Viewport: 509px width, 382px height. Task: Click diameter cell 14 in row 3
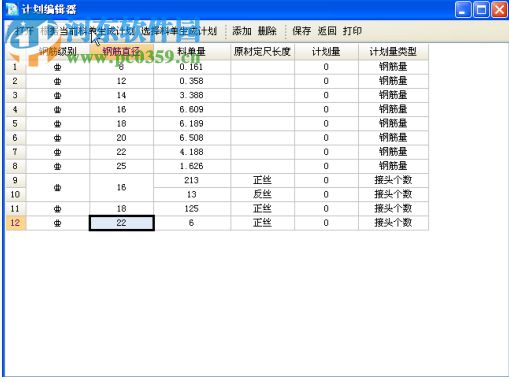tap(122, 95)
